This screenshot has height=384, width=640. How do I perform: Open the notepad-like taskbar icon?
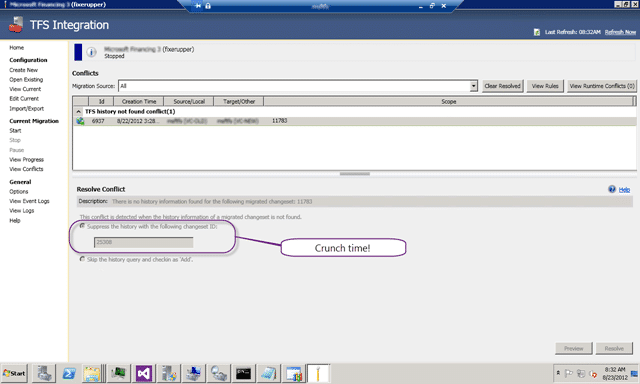(x=268, y=373)
